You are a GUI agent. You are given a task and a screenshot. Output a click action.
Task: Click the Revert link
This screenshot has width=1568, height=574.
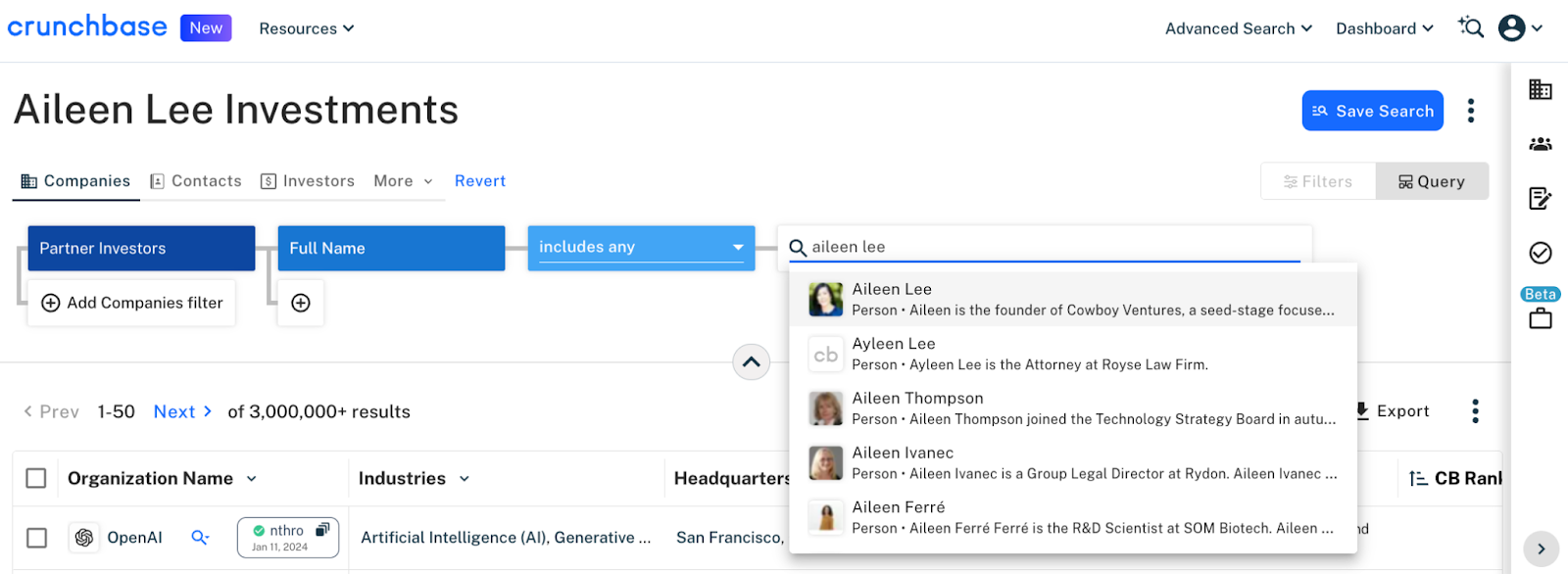click(x=480, y=181)
